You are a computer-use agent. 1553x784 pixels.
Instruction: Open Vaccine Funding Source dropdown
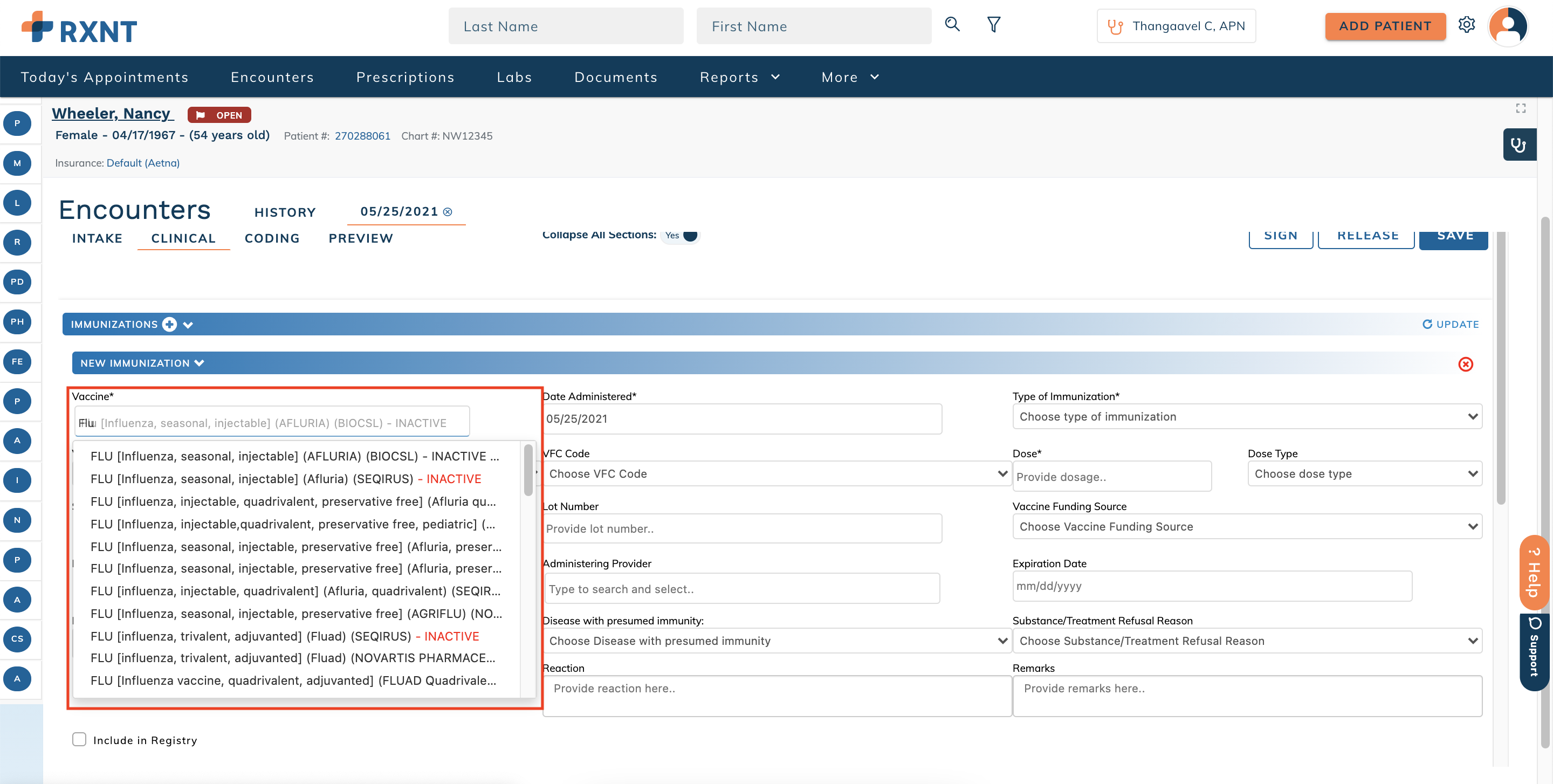(1247, 527)
